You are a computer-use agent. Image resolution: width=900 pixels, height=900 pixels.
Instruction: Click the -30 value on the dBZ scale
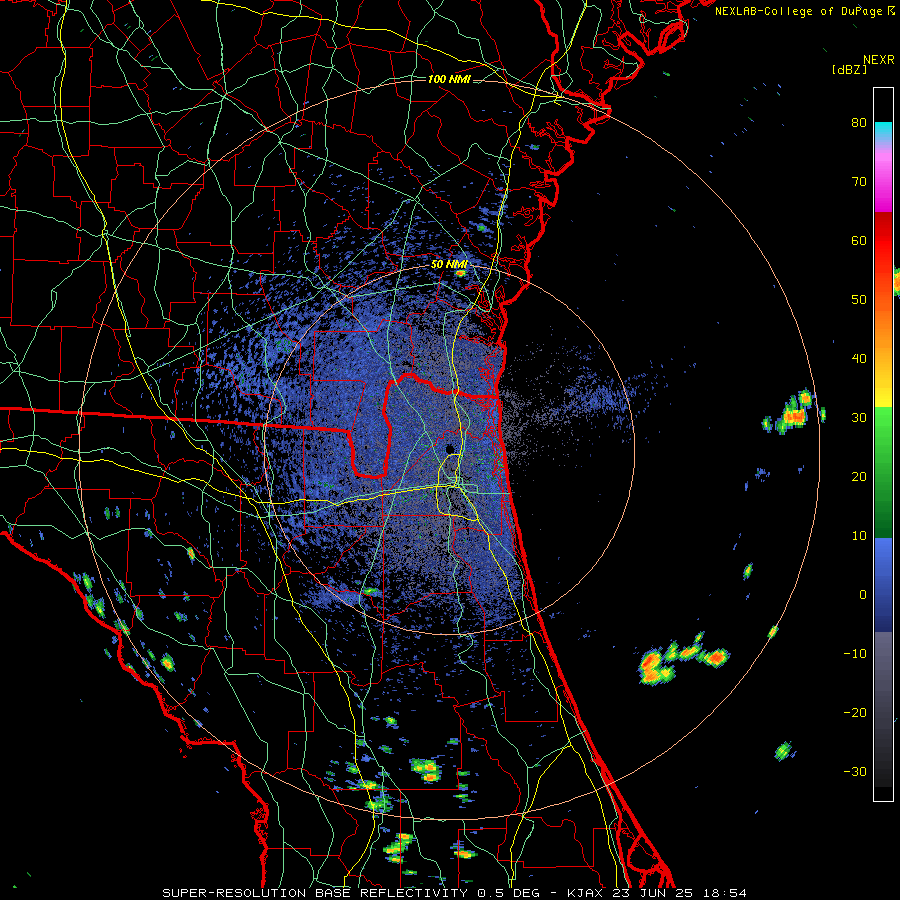pyautogui.click(x=855, y=772)
